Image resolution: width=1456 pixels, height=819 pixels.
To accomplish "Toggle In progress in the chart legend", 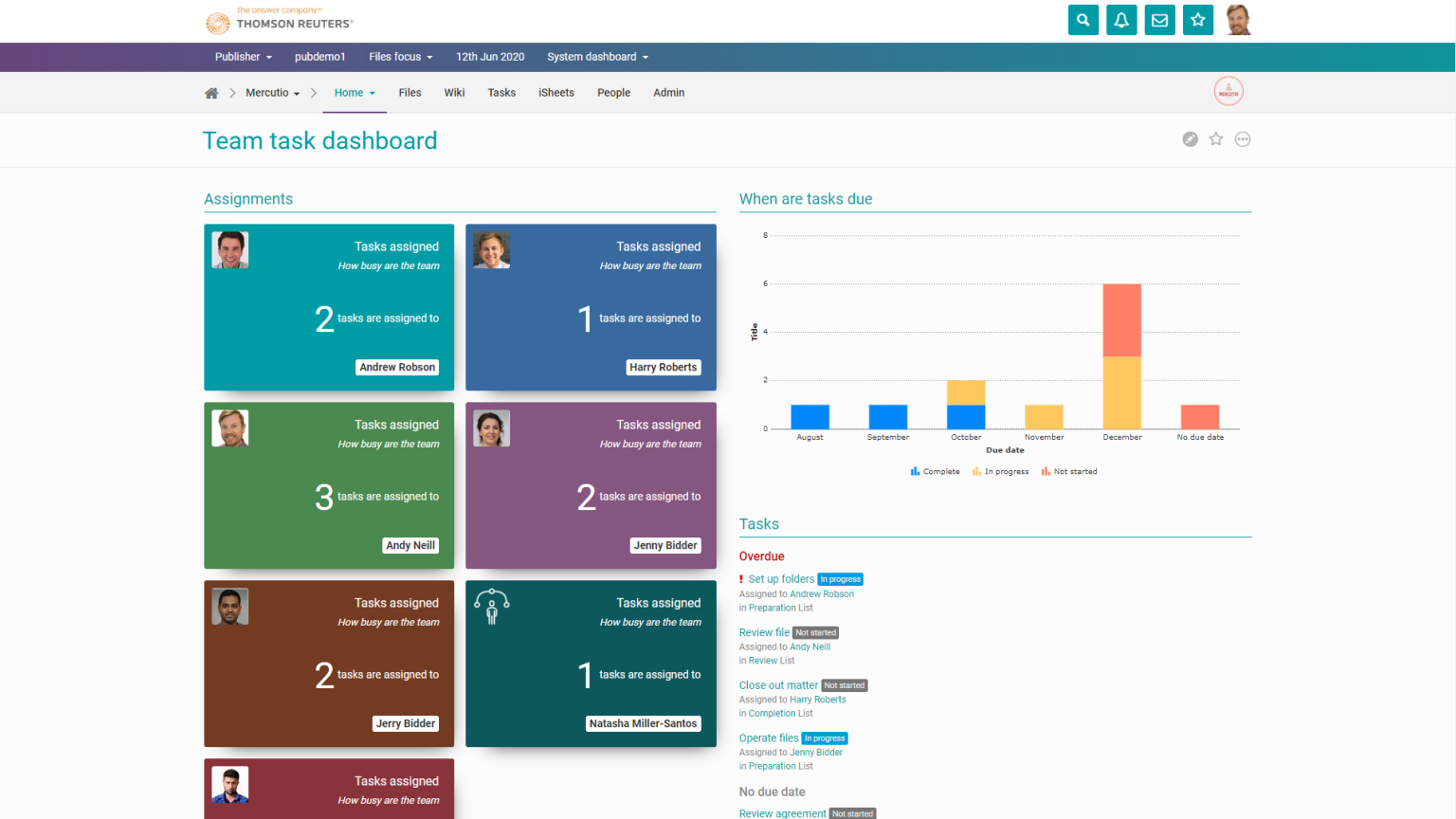I will tap(1000, 471).
